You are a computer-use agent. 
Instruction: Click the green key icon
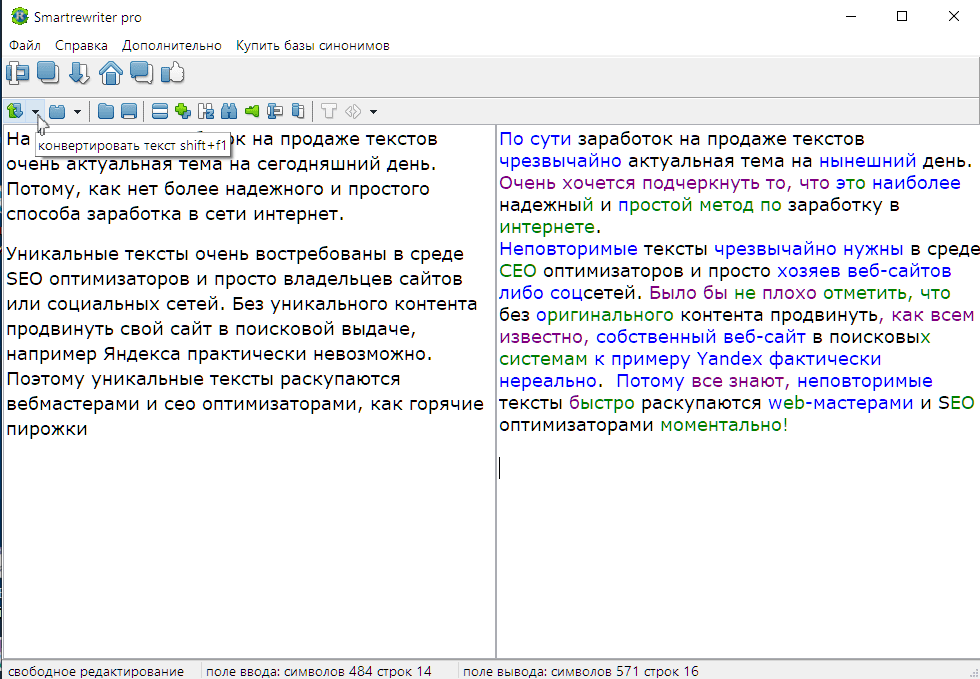(x=252, y=112)
